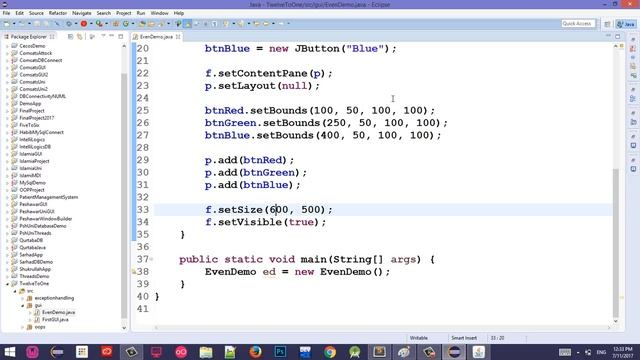Open Google Chrome from the taskbar
Screen dimensions: 640x360
point(330,352)
